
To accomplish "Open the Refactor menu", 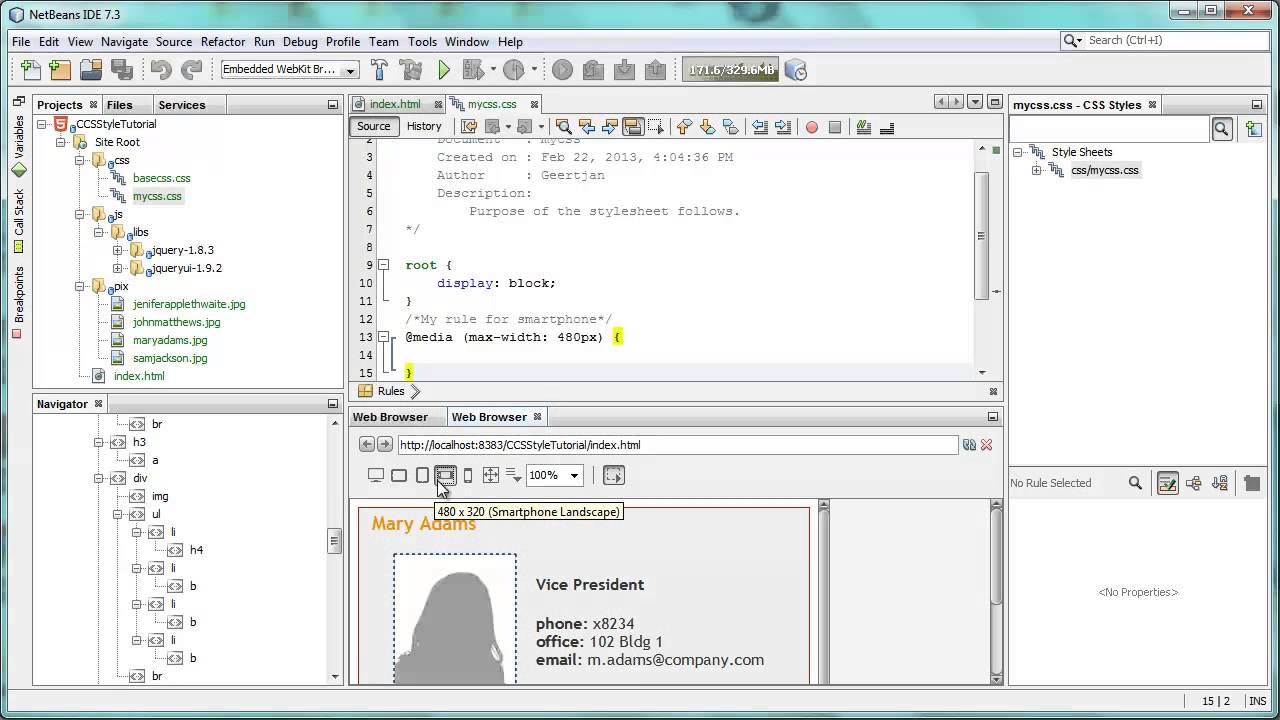I will (x=223, y=42).
